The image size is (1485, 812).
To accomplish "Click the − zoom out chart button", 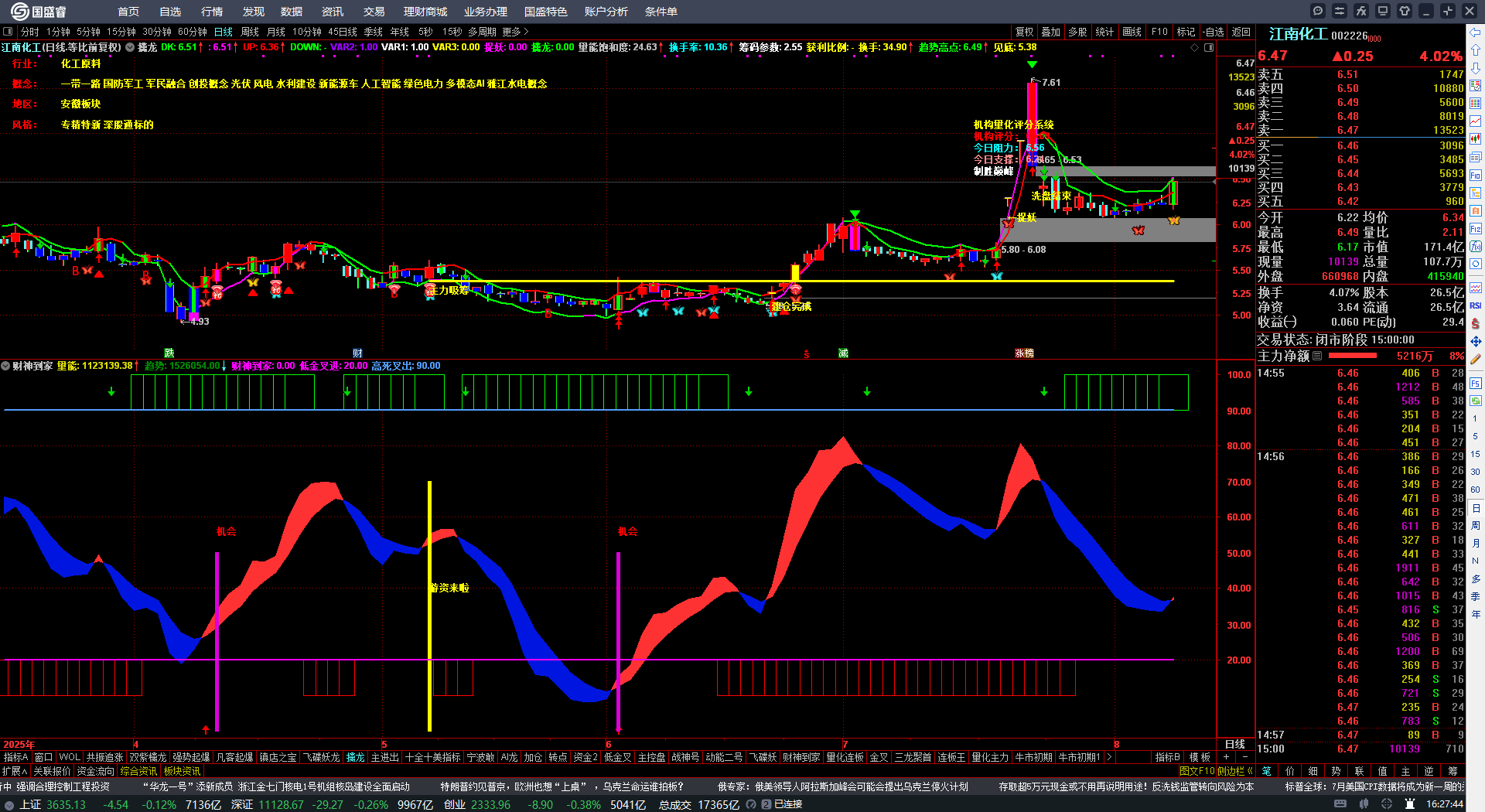I will 1245,757.
